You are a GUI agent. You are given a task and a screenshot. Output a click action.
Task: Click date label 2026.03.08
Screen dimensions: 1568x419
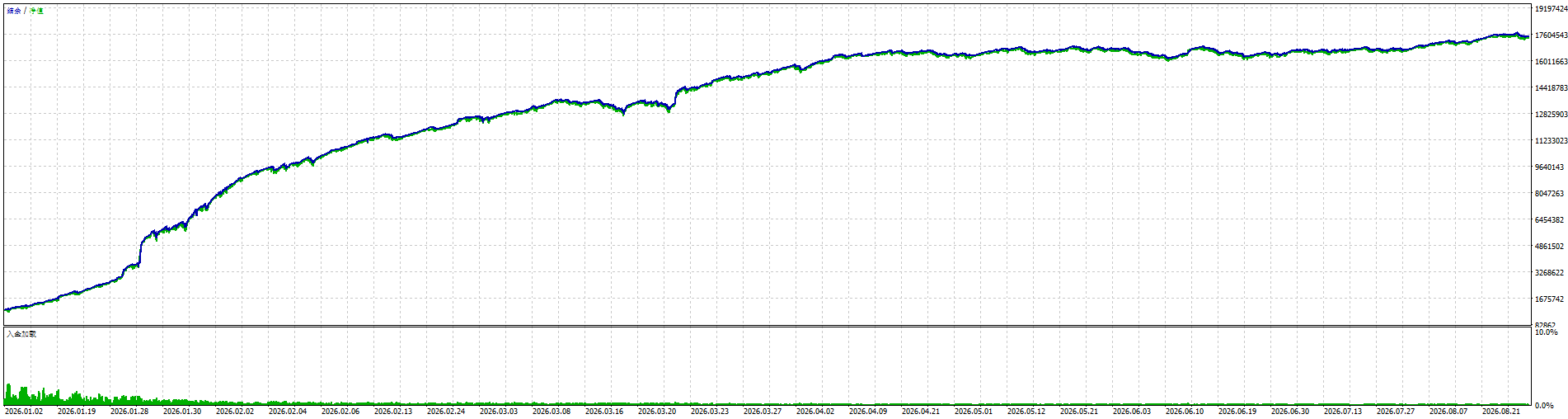(552, 412)
